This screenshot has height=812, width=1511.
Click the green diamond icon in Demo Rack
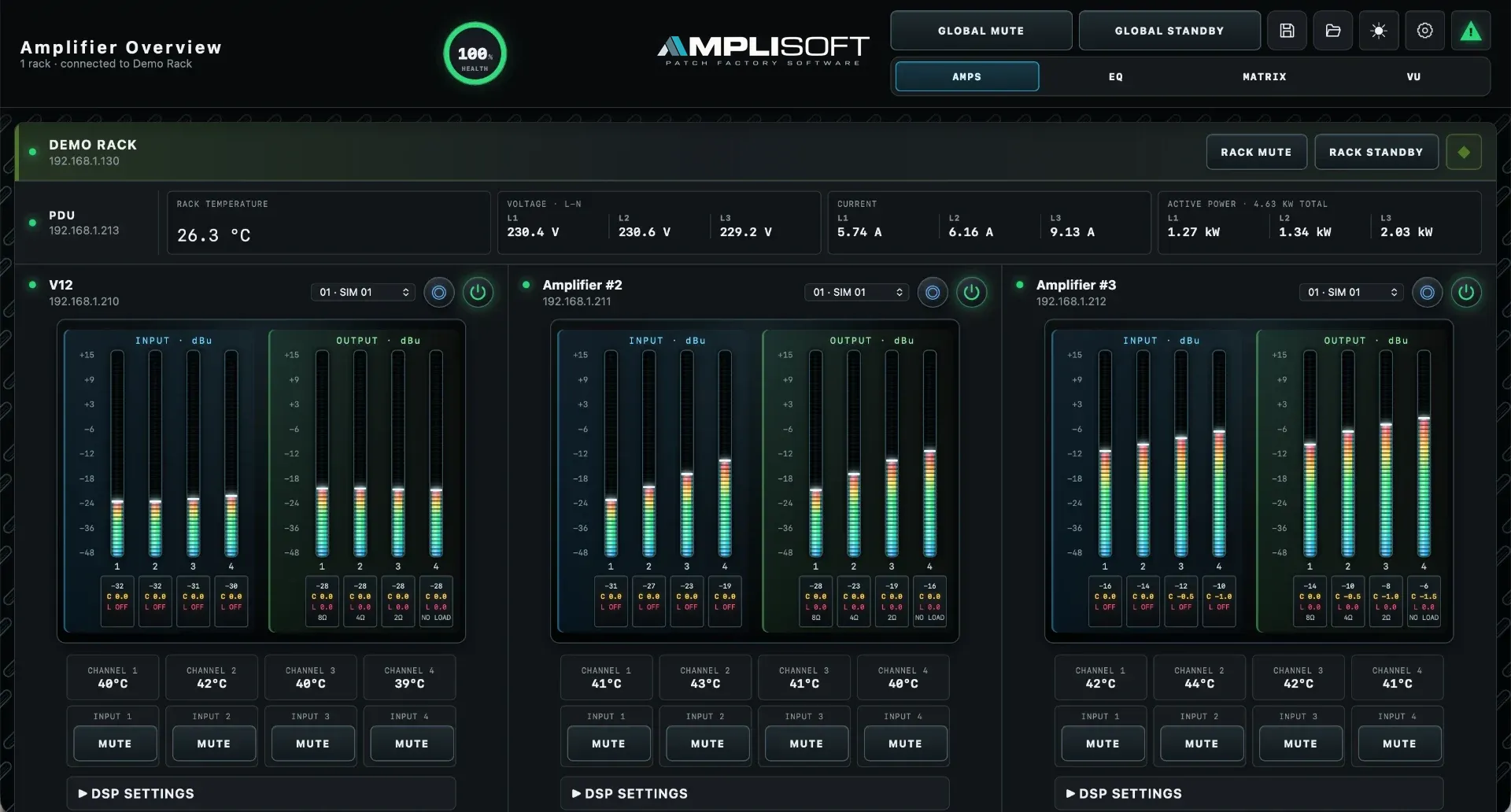tap(1464, 152)
